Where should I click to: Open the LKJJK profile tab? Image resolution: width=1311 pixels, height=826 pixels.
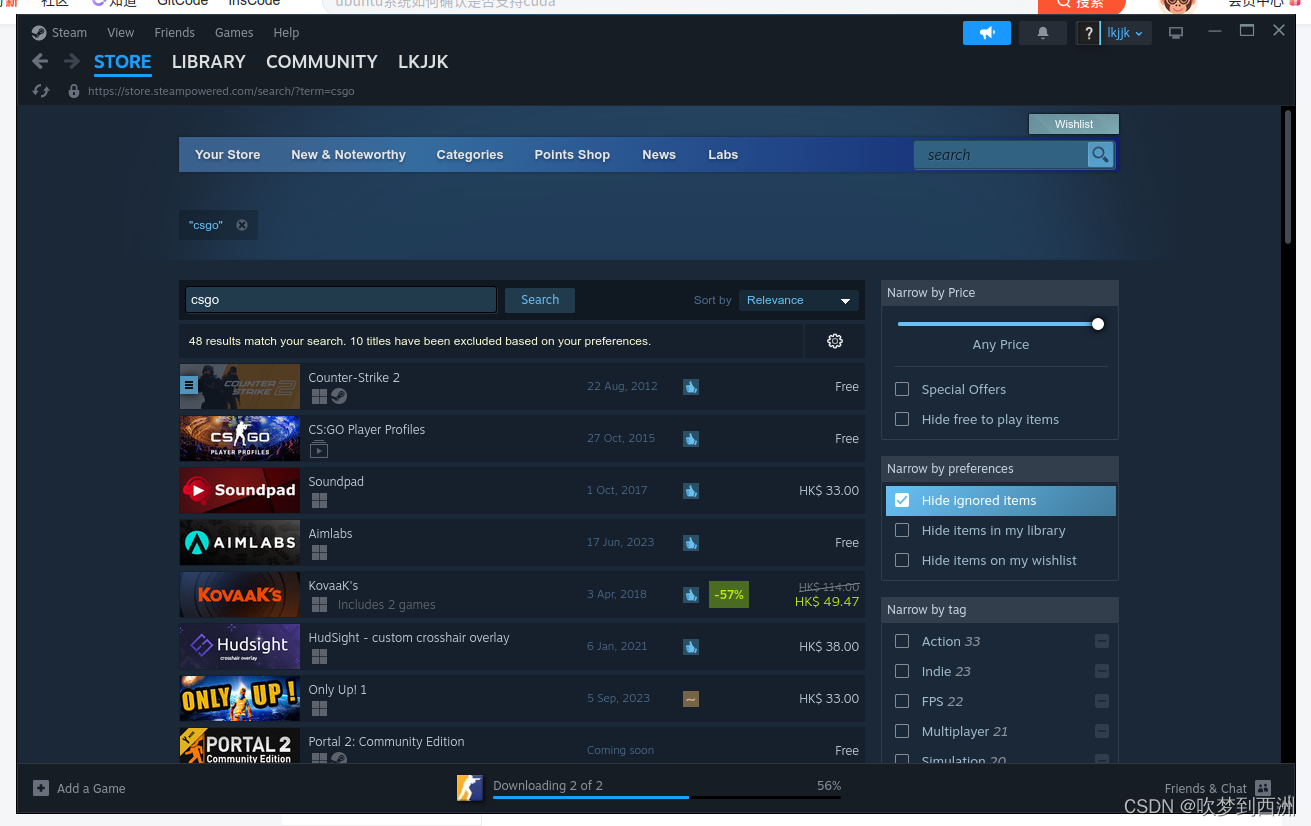(423, 62)
